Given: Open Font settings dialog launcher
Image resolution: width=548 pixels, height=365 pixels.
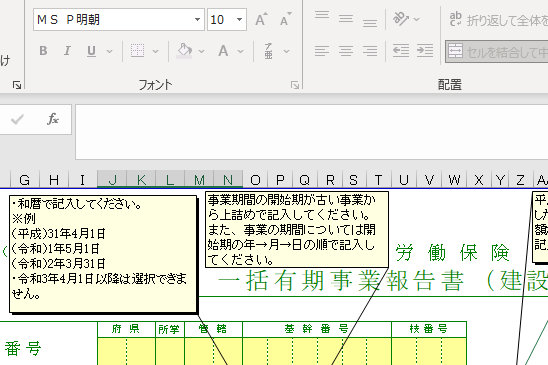Looking at the screenshot, I should [x=295, y=85].
